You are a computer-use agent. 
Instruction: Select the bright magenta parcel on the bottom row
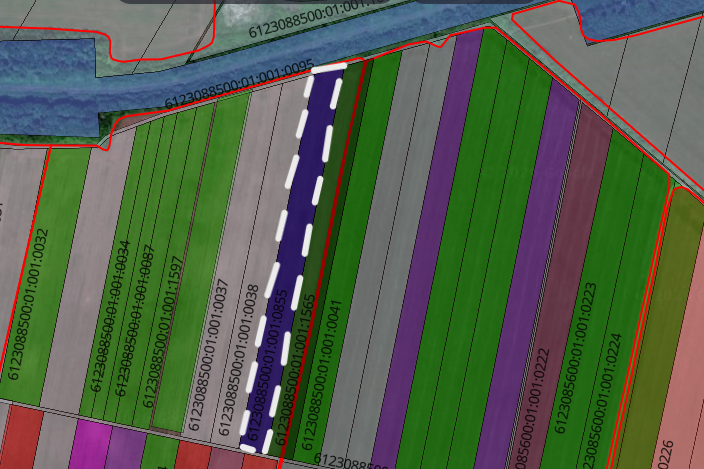(92, 445)
